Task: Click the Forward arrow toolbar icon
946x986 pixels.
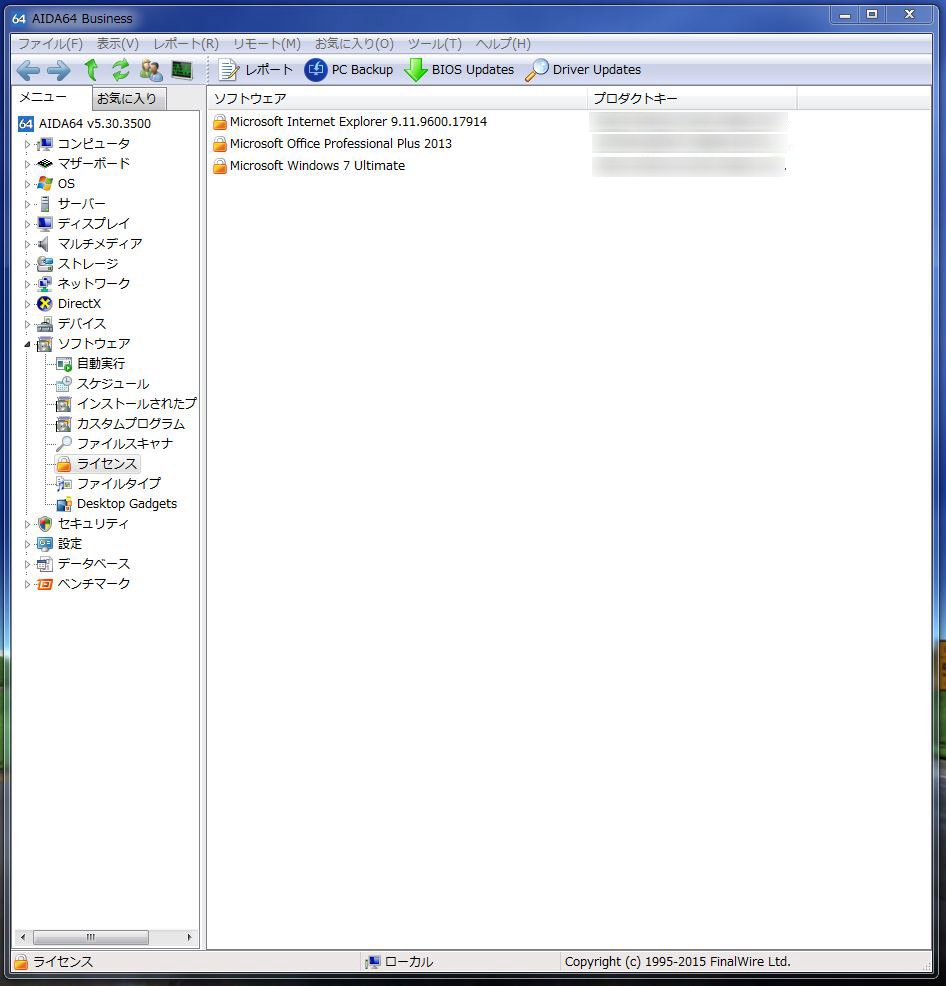Action: pyautogui.click(x=58, y=70)
